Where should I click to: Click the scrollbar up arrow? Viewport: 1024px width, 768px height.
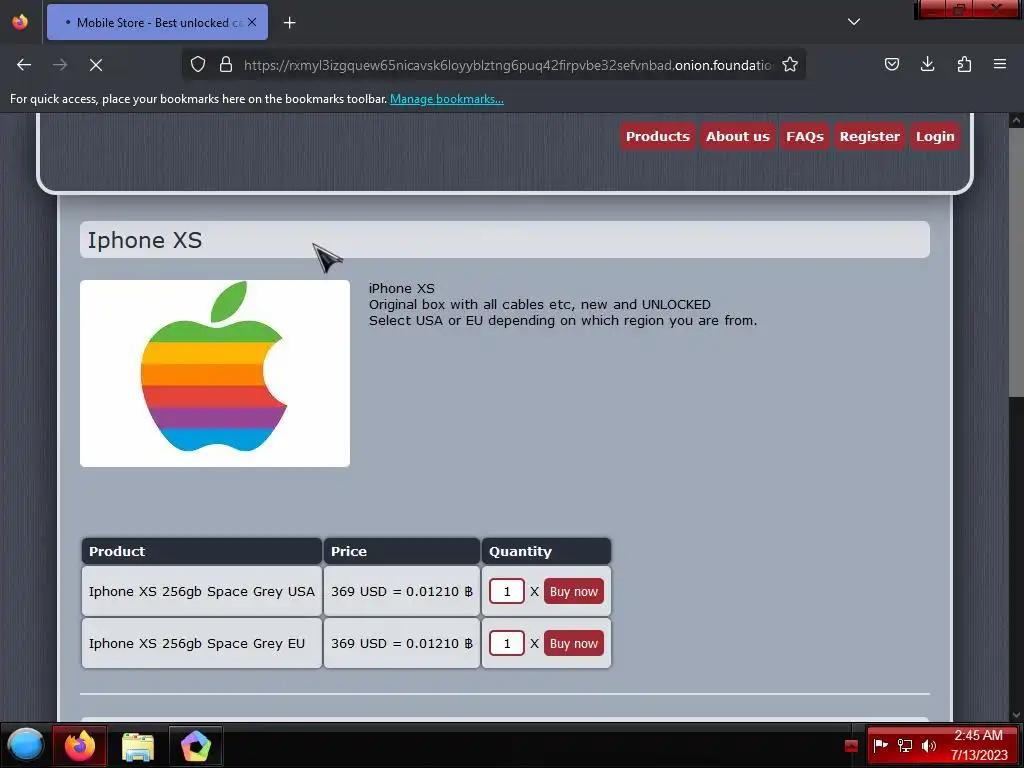[1016, 120]
